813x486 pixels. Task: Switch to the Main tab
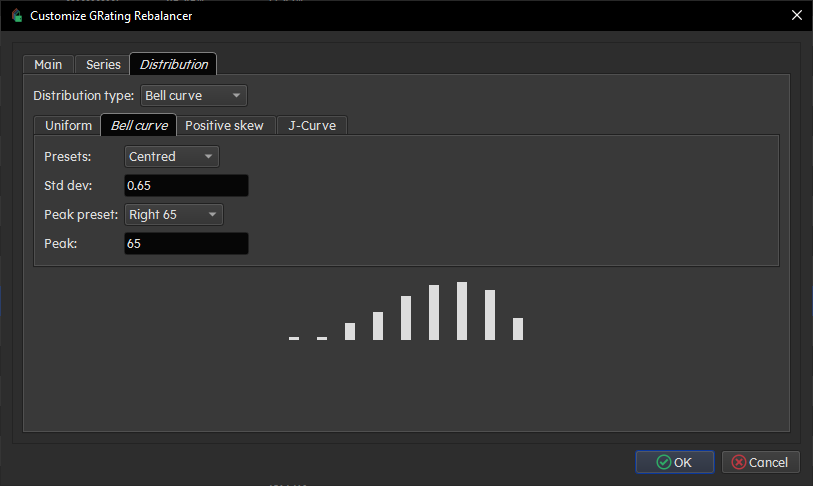[x=48, y=64]
